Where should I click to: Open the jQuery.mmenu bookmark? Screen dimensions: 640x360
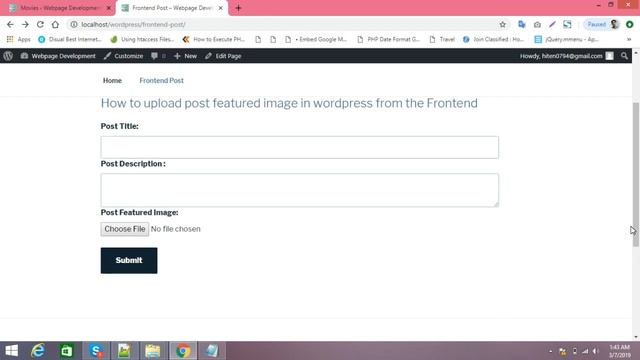tap(567, 39)
